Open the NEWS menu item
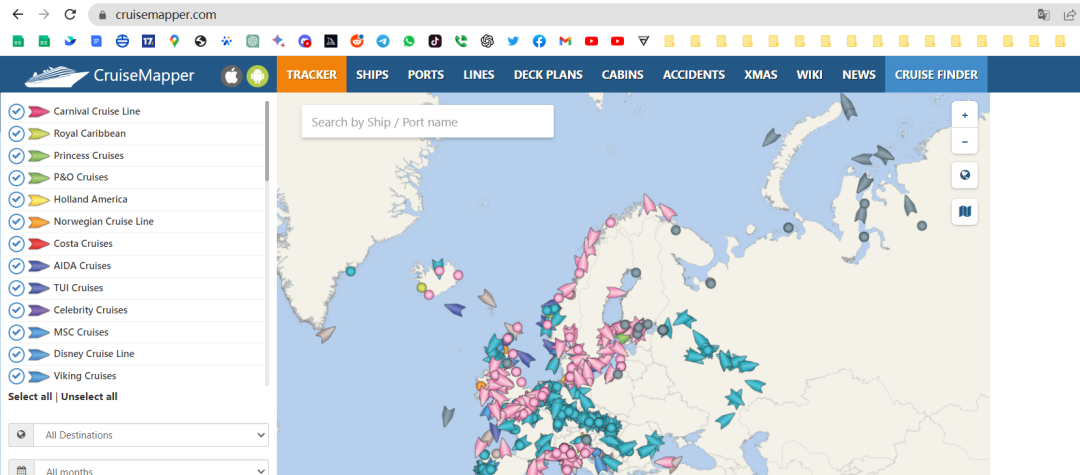 [859, 75]
